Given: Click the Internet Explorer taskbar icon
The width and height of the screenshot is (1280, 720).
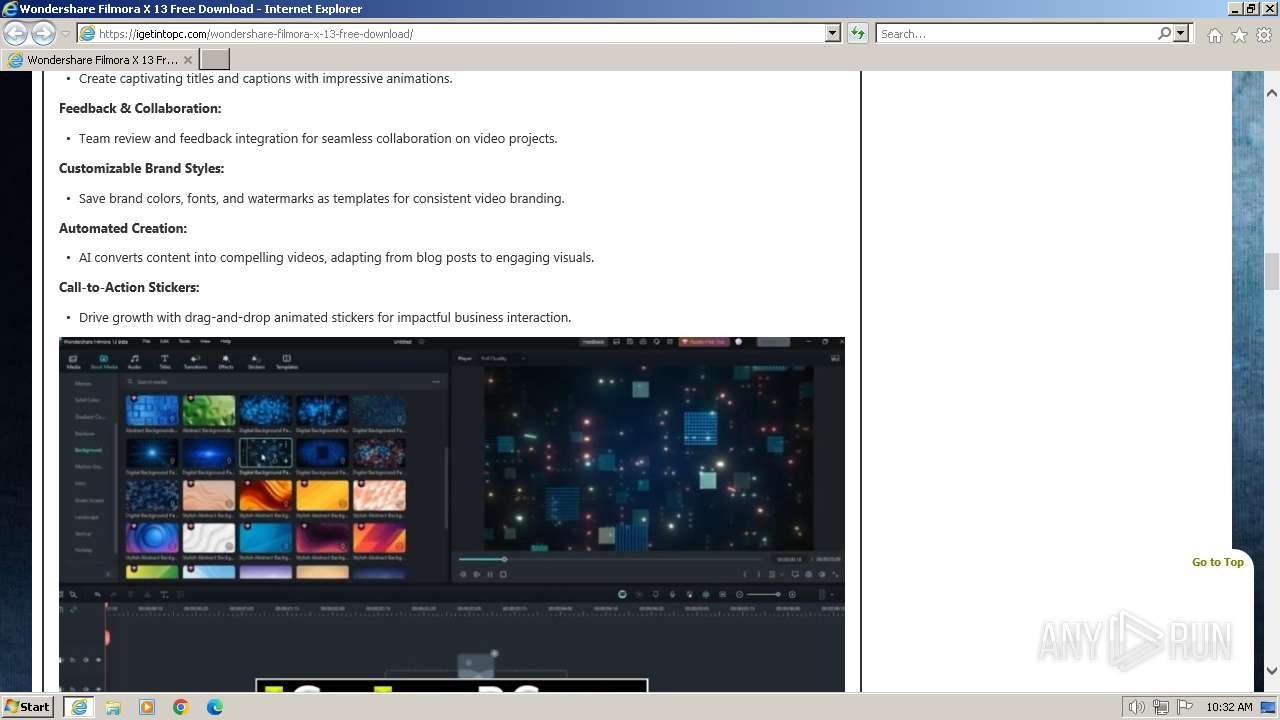Looking at the screenshot, I should [x=79, y=707].
